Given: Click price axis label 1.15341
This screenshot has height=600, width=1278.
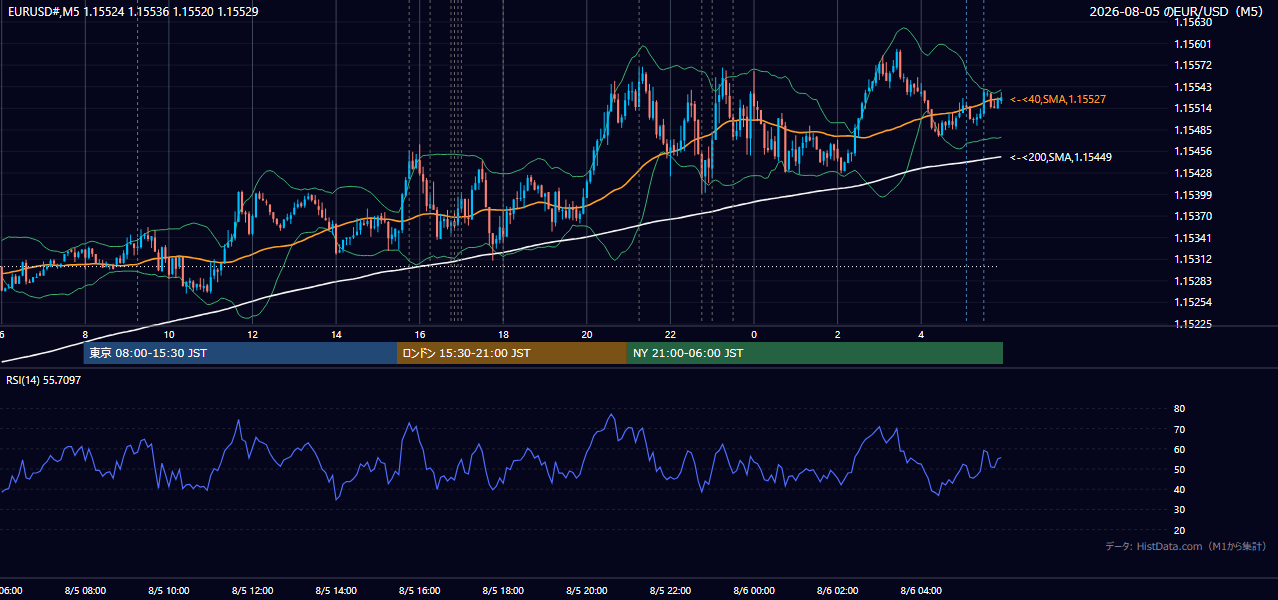Looking at the screenshot, I should (1193, 238).
